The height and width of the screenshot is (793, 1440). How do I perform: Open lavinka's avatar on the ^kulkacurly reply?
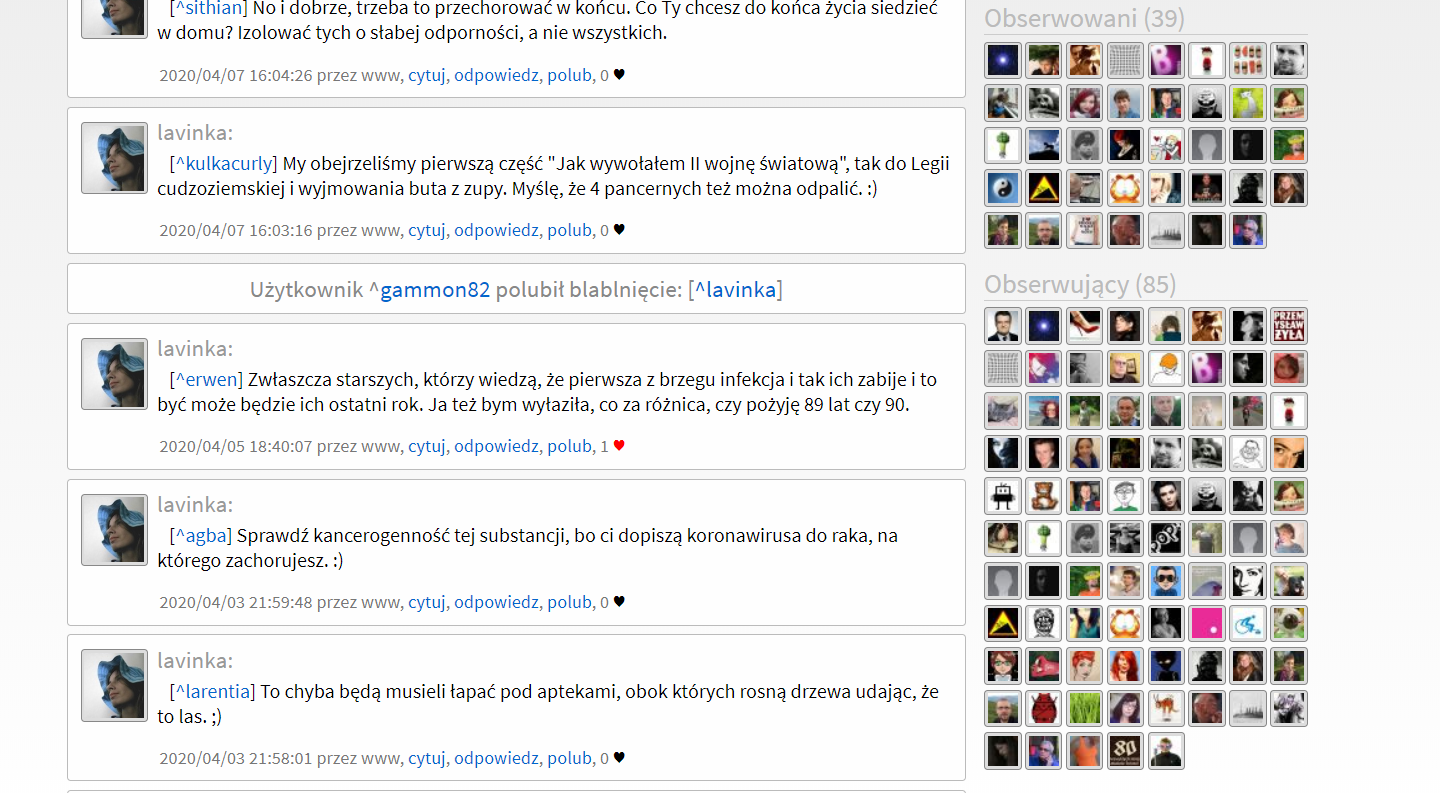(114, 158)
